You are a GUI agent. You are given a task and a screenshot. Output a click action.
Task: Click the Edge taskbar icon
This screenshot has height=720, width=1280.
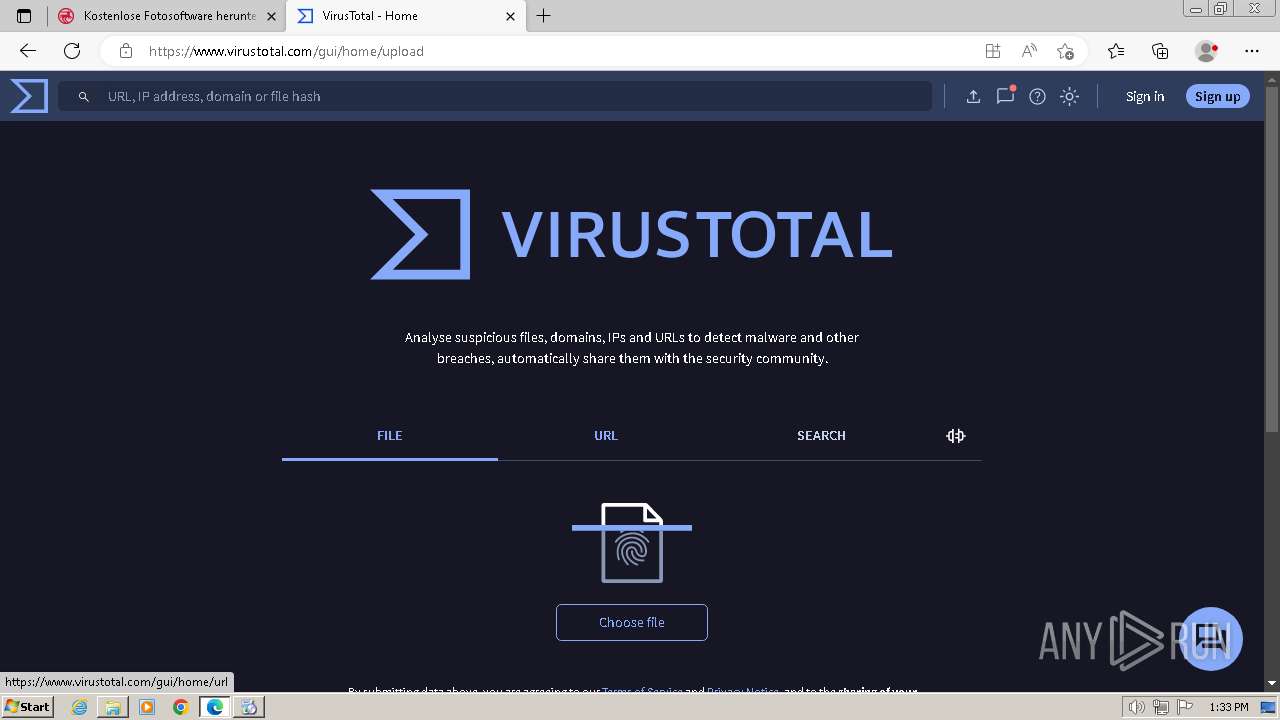click(215, 707)
